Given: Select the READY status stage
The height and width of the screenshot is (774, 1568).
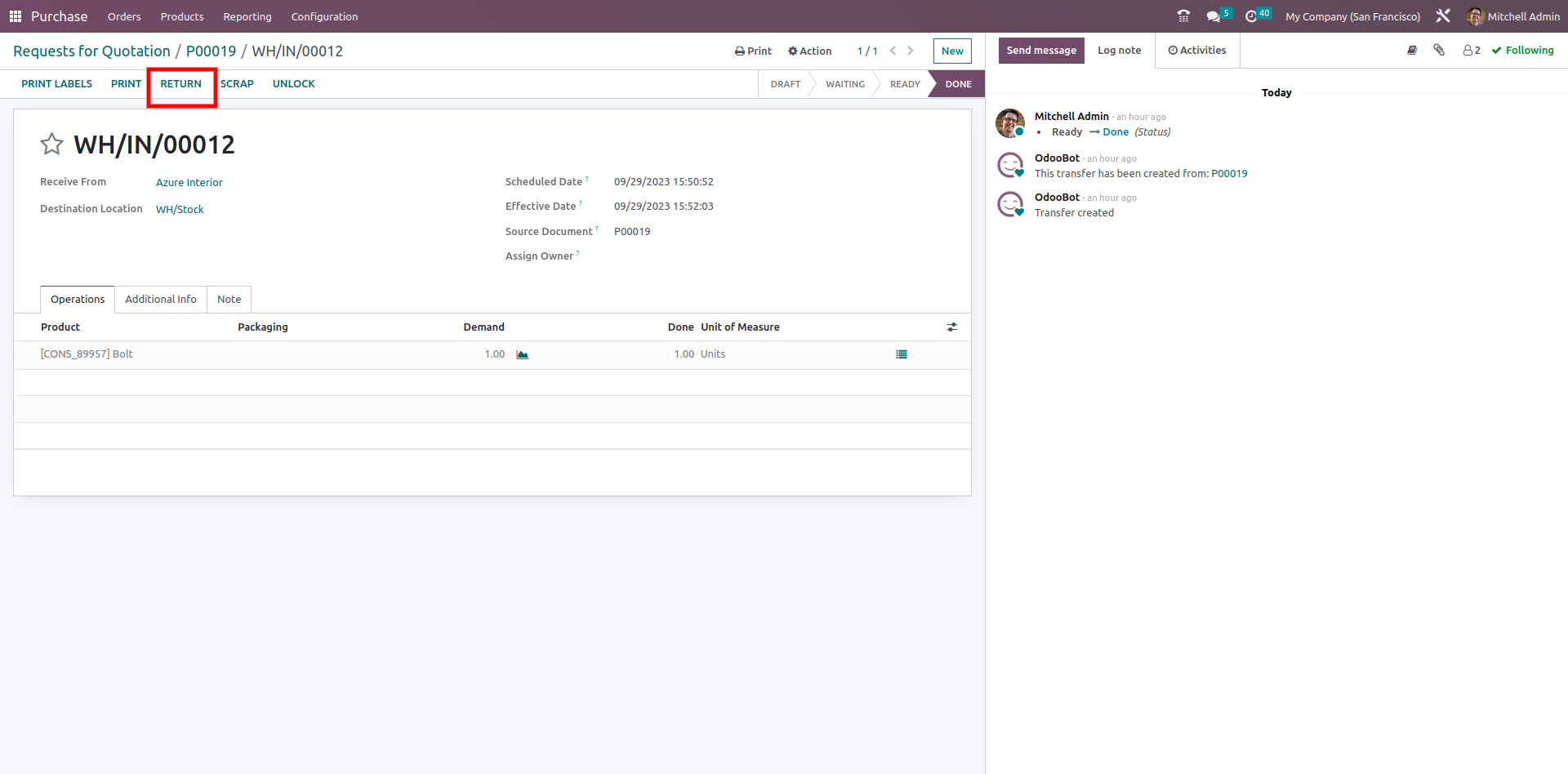Looking at the screenshot, I should click(x=904, y=84).
